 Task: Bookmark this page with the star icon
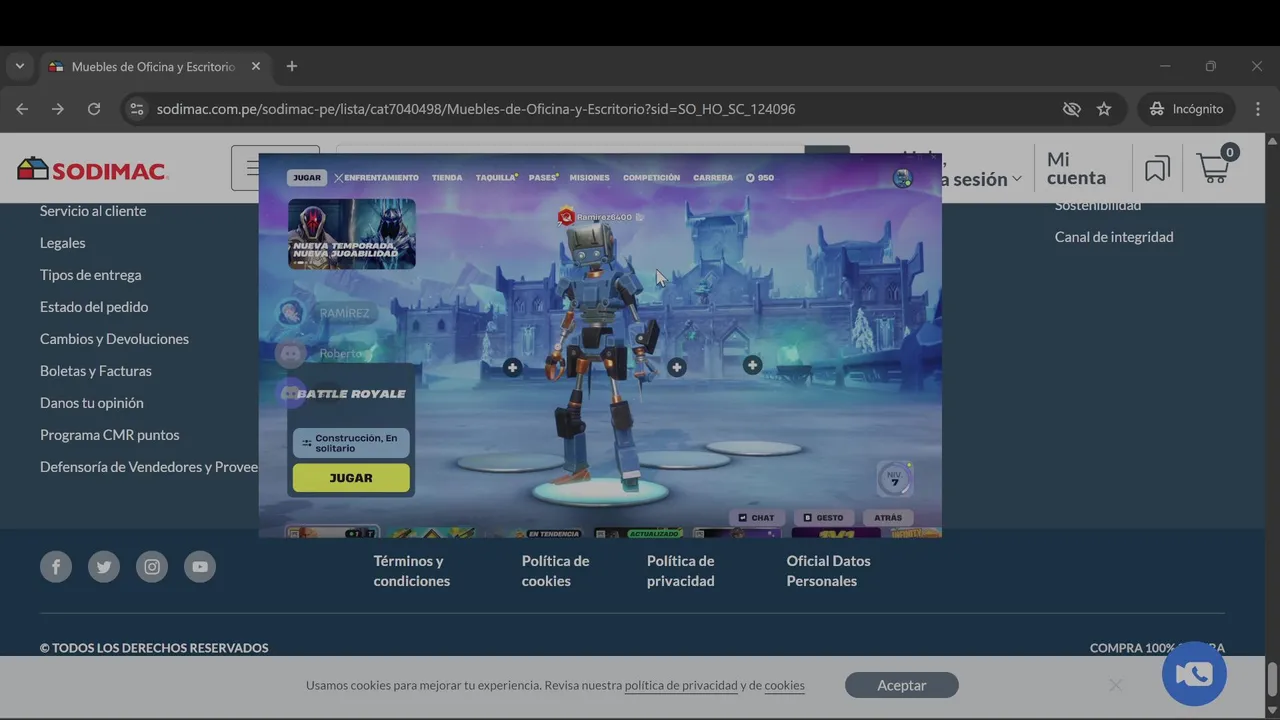pyautogui.click(x=1104, y=109)
